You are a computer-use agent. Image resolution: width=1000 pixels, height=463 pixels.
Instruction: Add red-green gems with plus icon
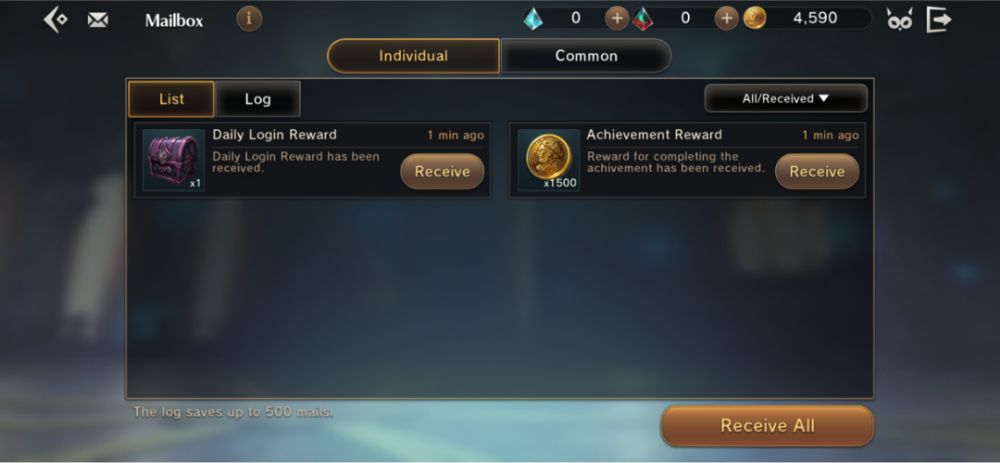(726, 18)
